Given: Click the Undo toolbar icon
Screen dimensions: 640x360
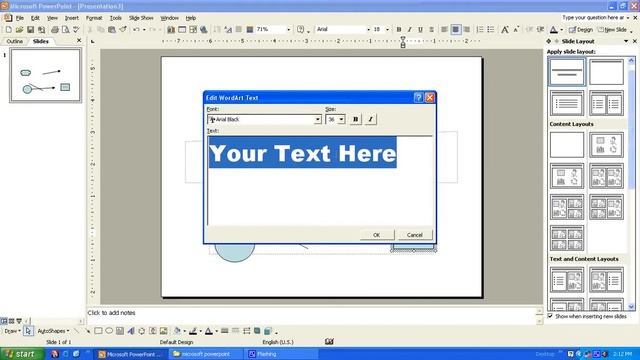Looking at the screenshot, I should click(136, 29).
